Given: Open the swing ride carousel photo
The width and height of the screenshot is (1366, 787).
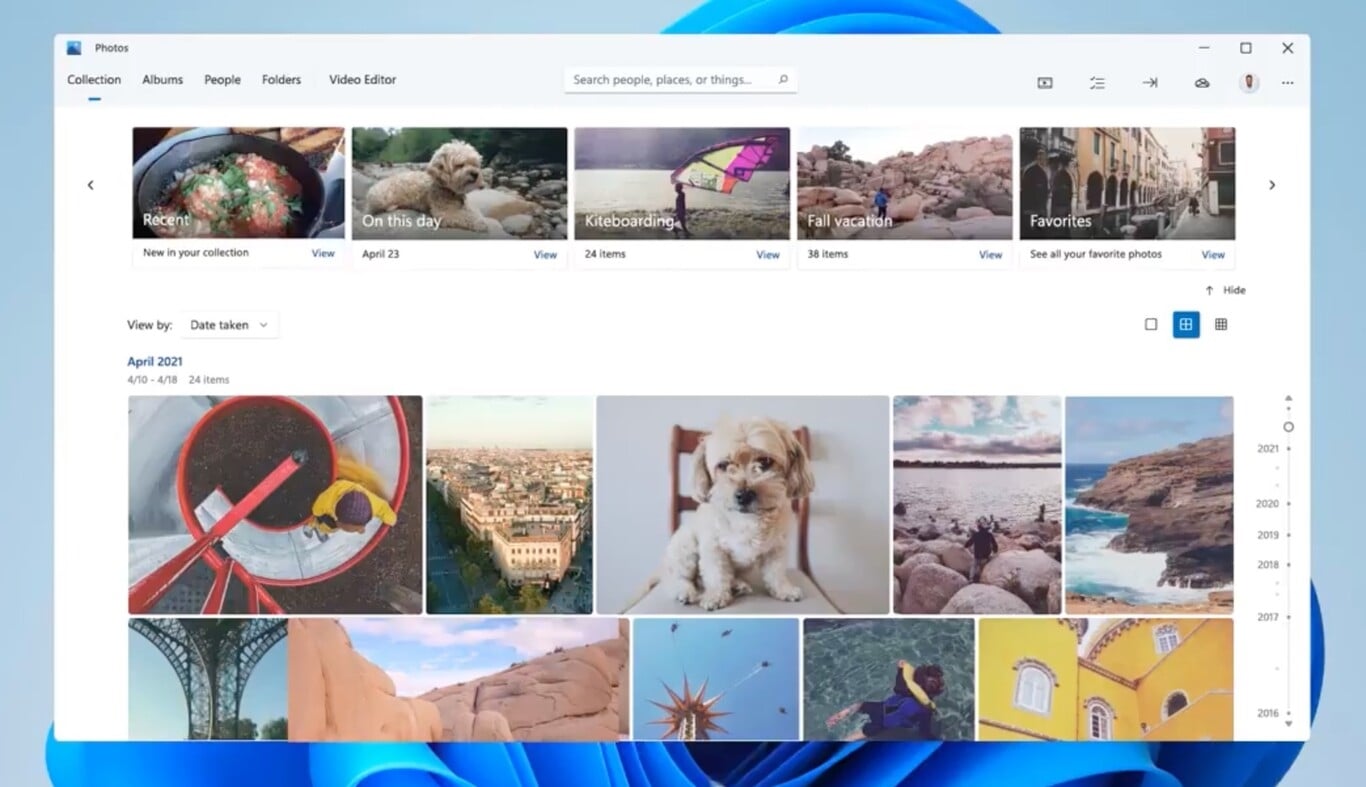Looking at the screenshot, I should pyautogui.click(x=716, y=679).
